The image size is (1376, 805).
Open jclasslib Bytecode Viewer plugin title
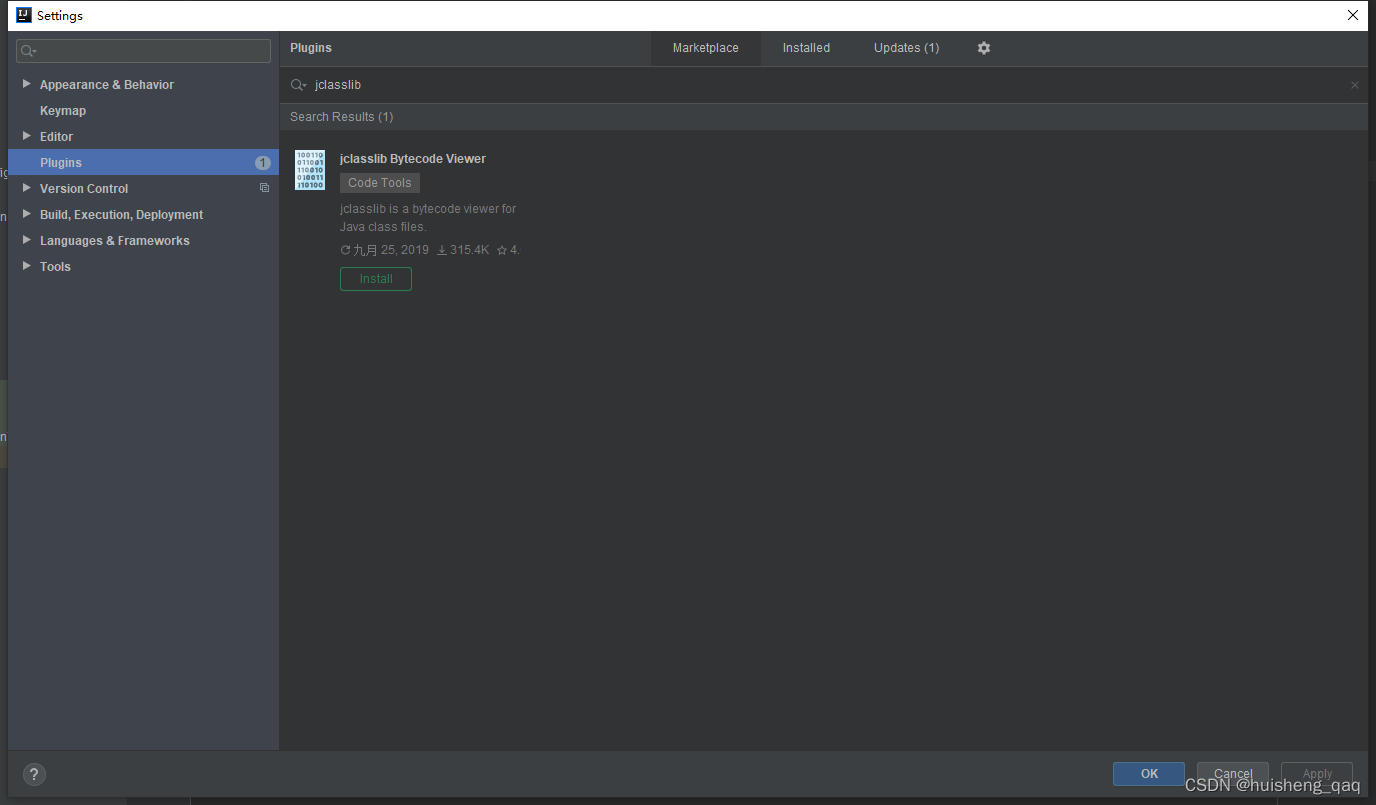pyautogui.click(x=413, y=159)
